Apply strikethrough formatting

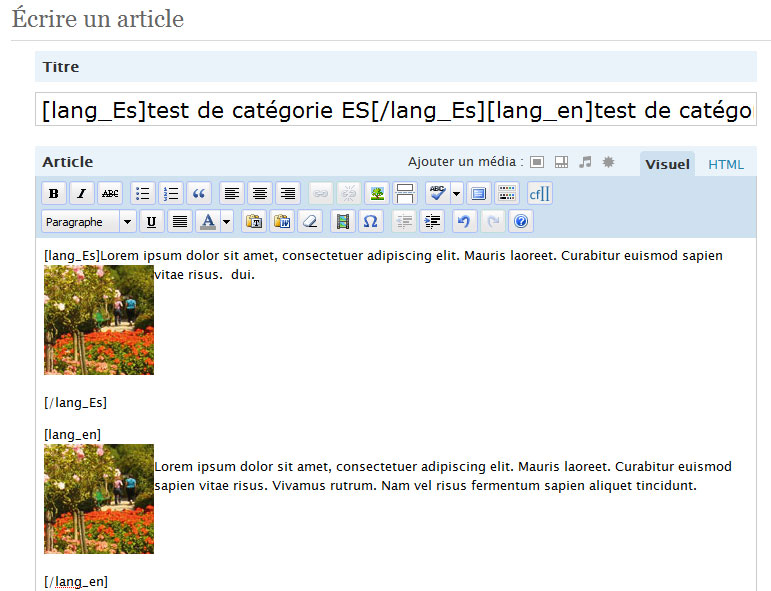click(x=110, y=194)
